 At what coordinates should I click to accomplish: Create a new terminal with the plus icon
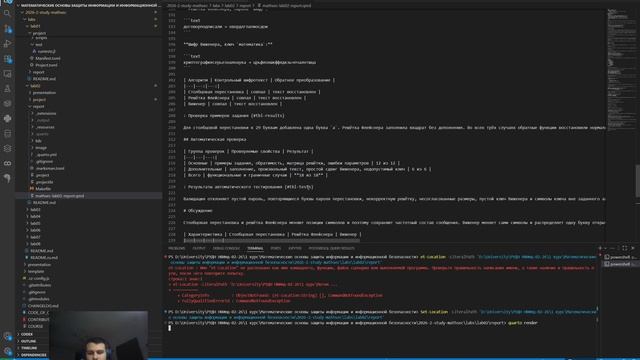[600, 248]
